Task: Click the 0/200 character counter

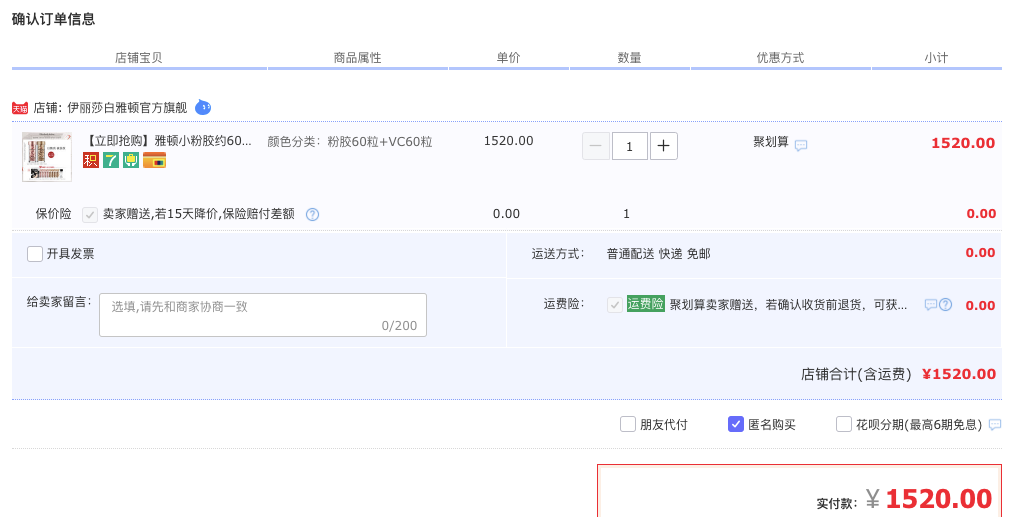Action: click(x=399, y=326)
